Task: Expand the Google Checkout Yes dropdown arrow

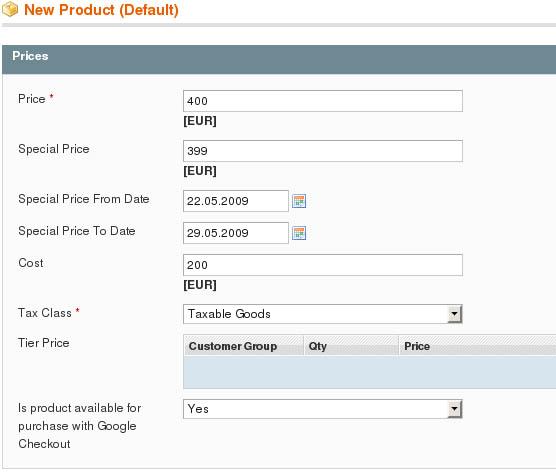Action: 454,409
